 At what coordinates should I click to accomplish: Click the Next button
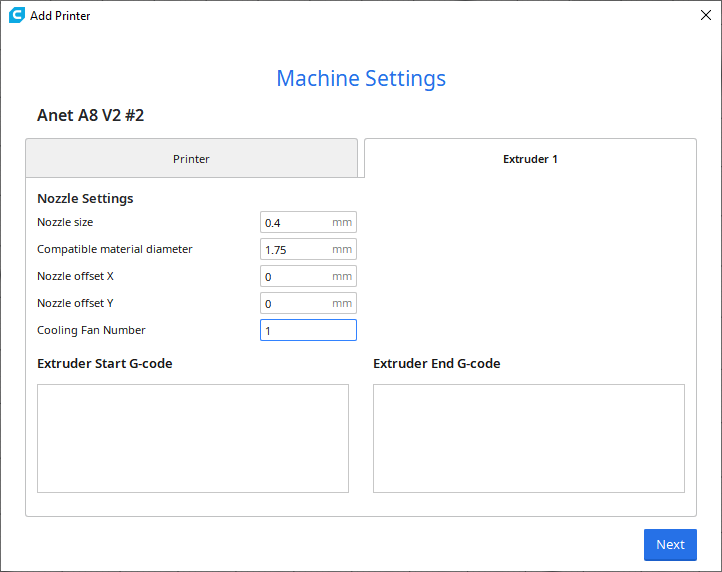670,544
